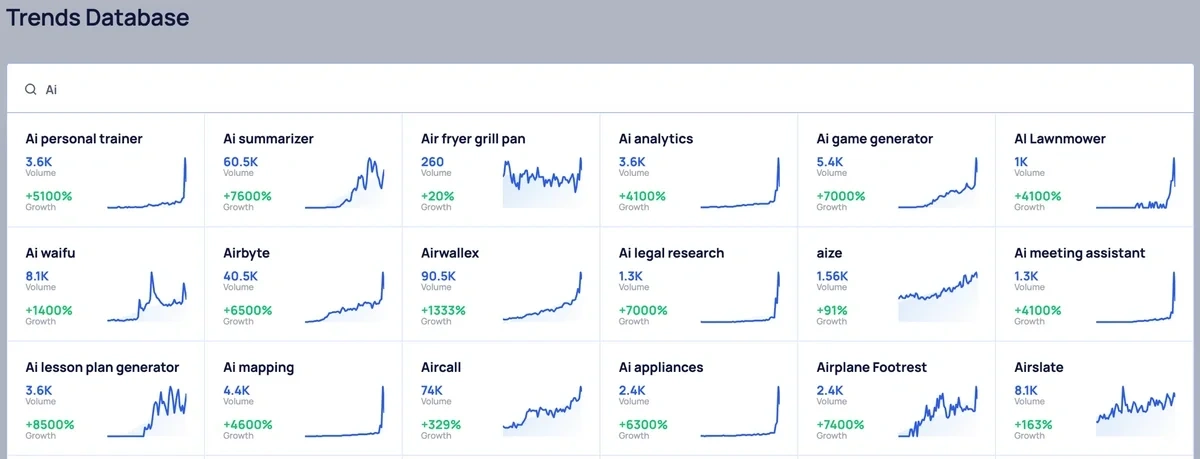1200x459 pixels.
Task: Open the Ai waifu trend
Action: pos(50,253)
